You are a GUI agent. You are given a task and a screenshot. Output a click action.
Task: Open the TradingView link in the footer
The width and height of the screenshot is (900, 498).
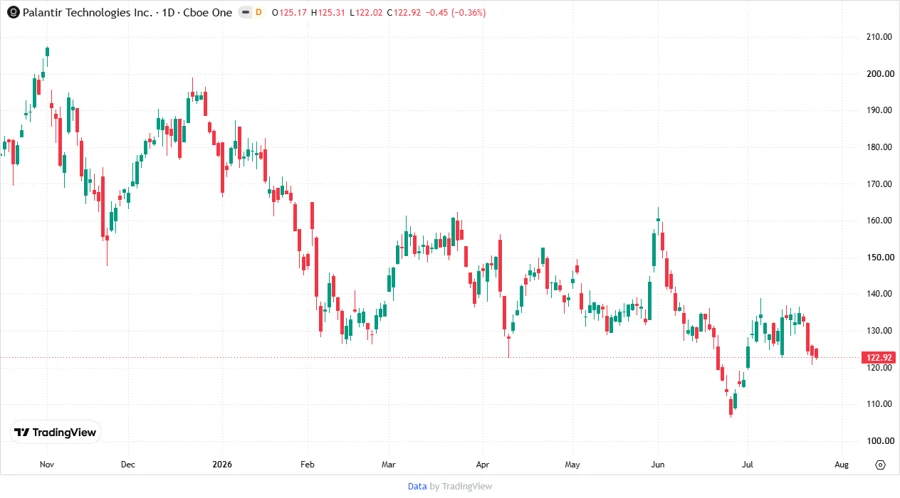point(467,486)
